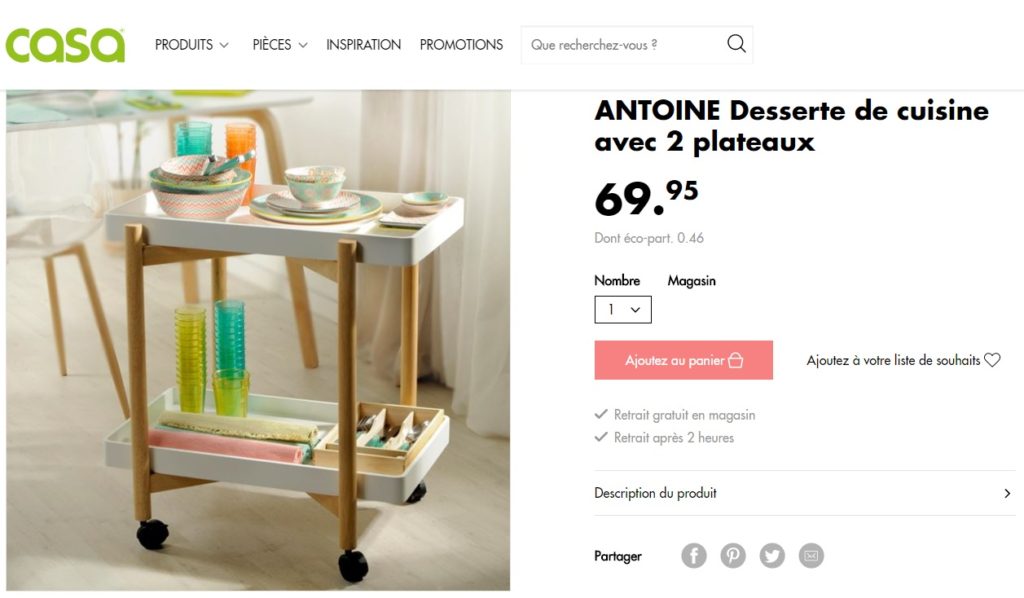1024x598 pixels.
Task: Expand the PRODUITS menu chevron
Action: point(224,45)
